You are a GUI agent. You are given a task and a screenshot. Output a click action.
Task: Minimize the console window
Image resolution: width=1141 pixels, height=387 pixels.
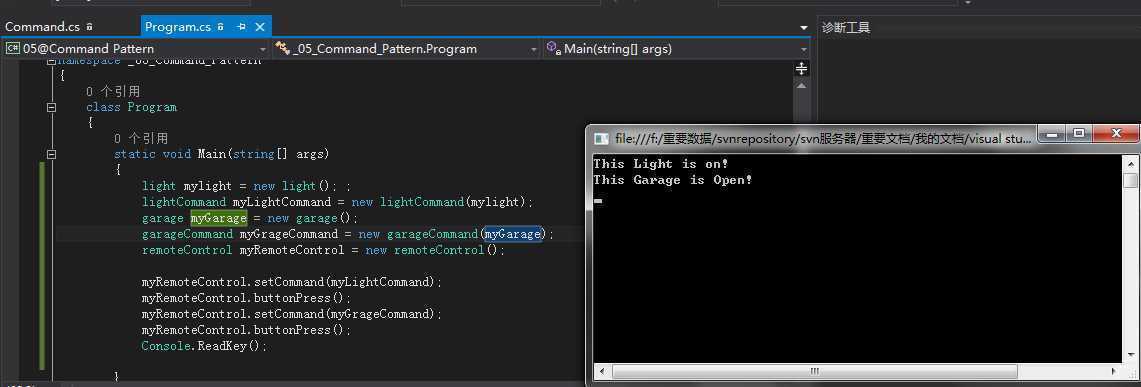(1052, 134)
